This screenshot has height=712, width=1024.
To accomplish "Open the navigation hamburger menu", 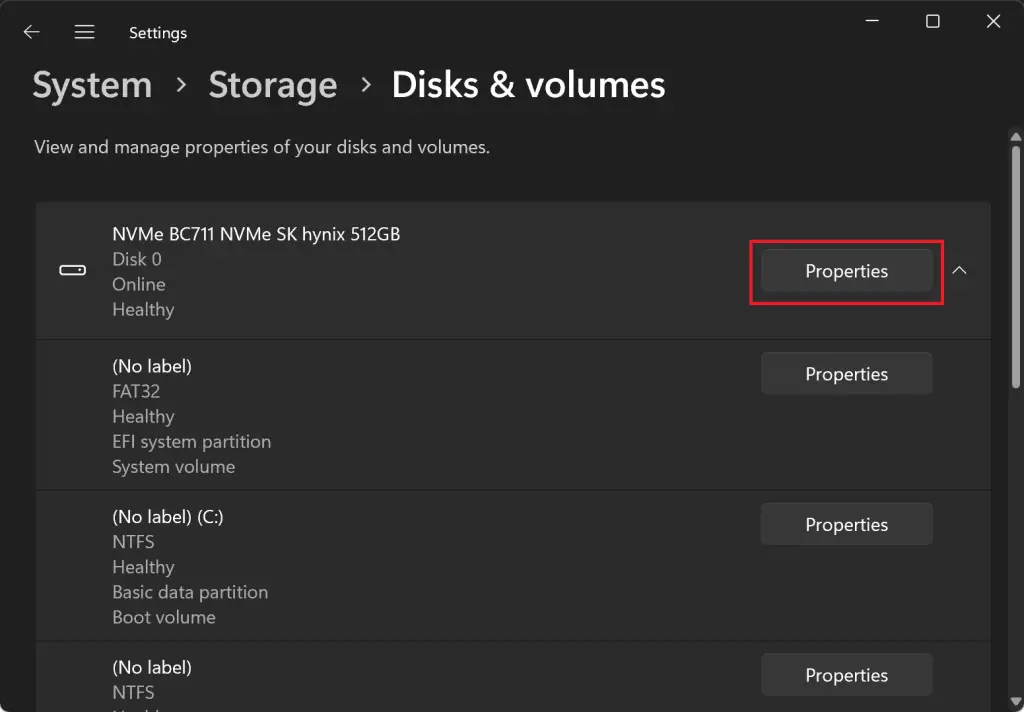I will 84,31.
